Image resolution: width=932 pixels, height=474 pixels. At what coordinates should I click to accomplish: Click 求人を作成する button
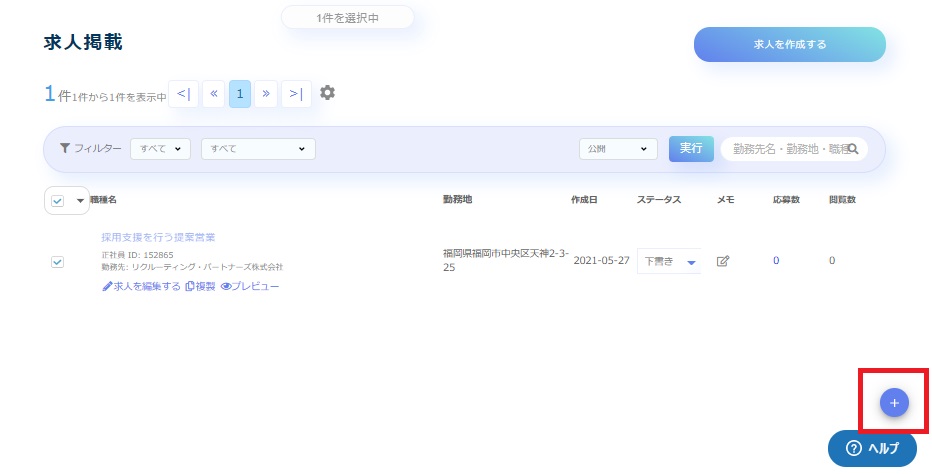(789, 45)
